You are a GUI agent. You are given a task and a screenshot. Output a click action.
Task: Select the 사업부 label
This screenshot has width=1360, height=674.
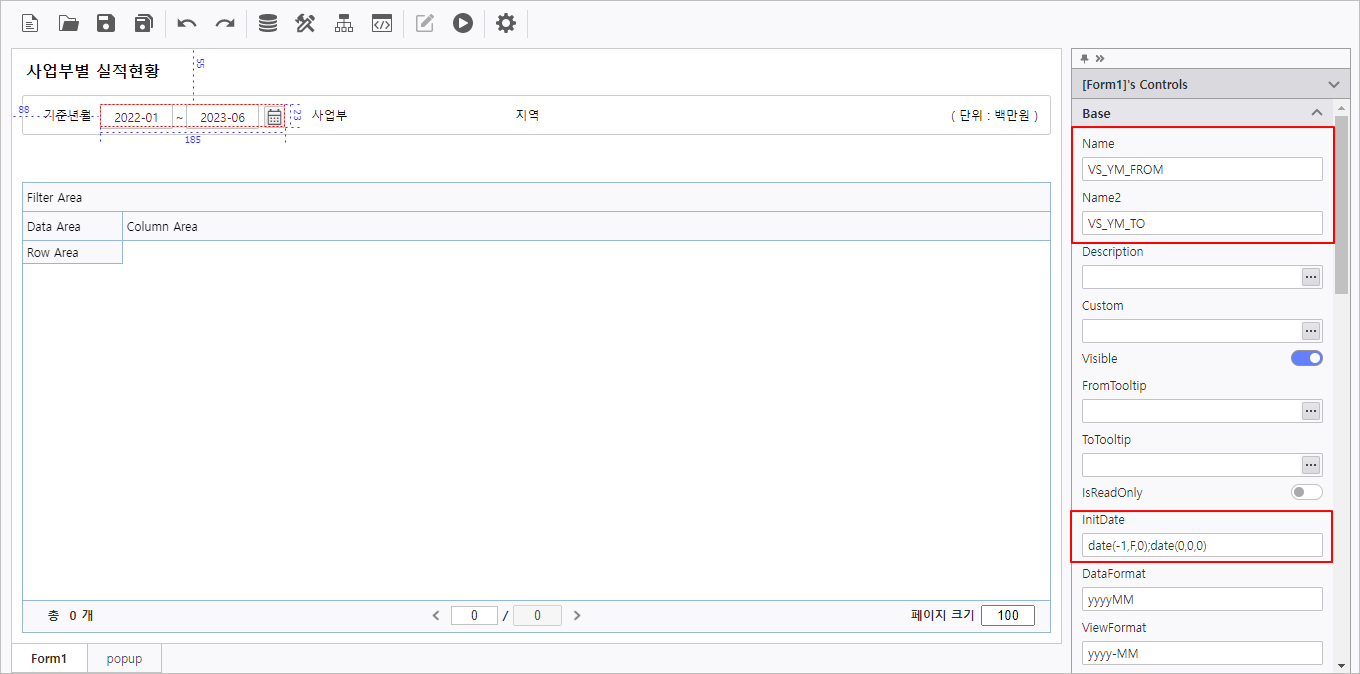[x=329, y=115]
